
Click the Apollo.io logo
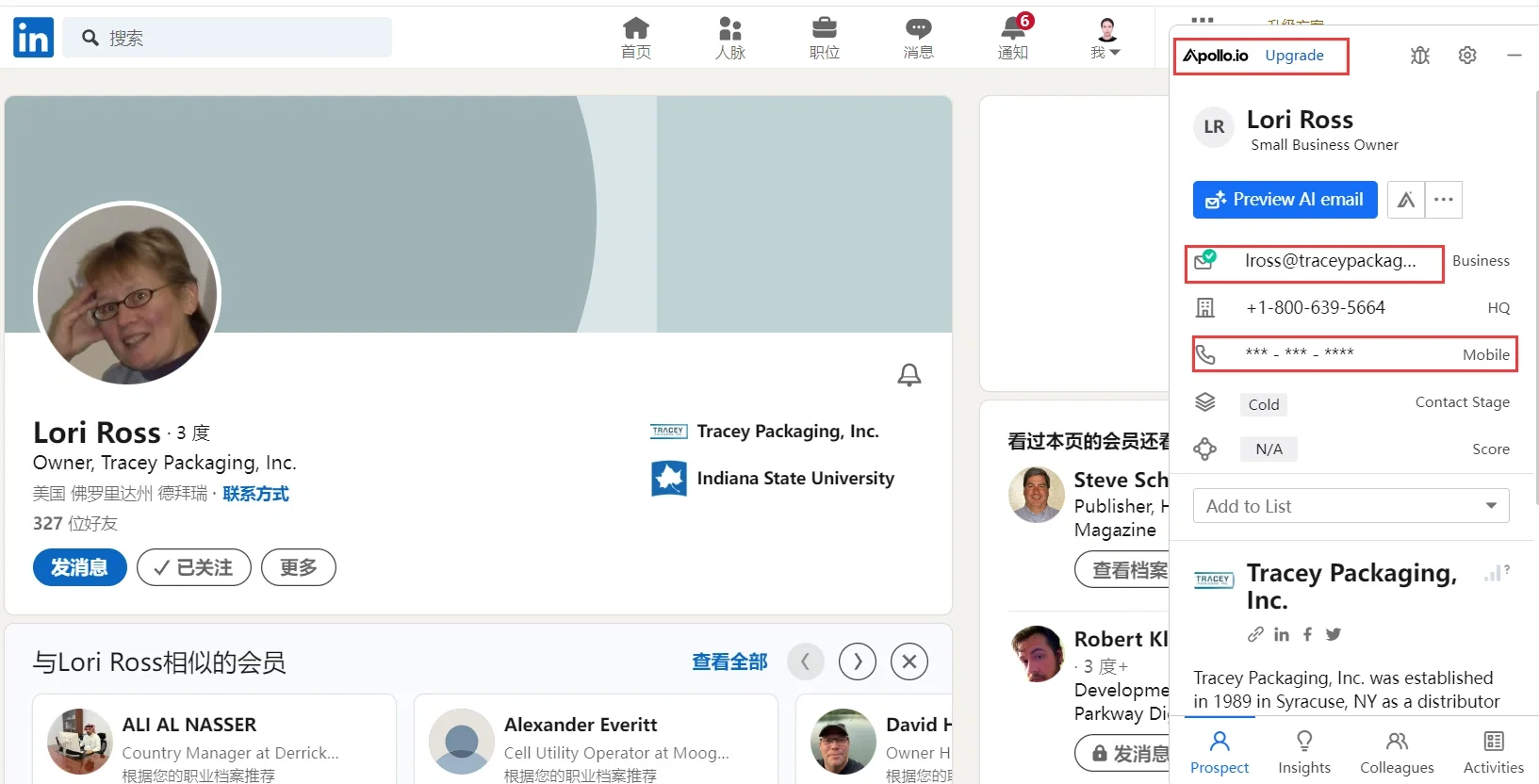(1216, 56)
